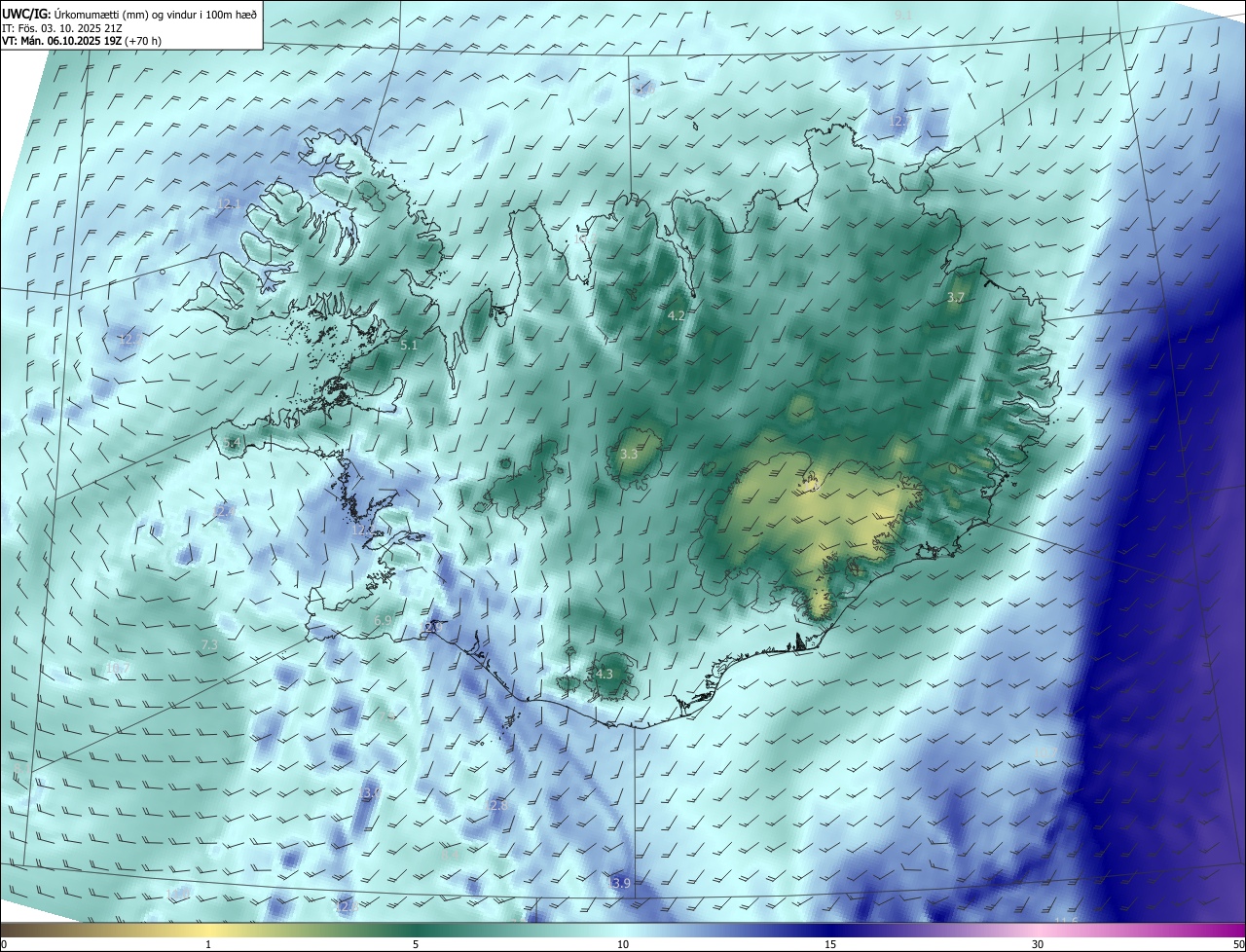Viewport: 1246px width, 952px height.
Task: Click the 3.3 value on the yellow glacier patch
Action: click(629, 455)
